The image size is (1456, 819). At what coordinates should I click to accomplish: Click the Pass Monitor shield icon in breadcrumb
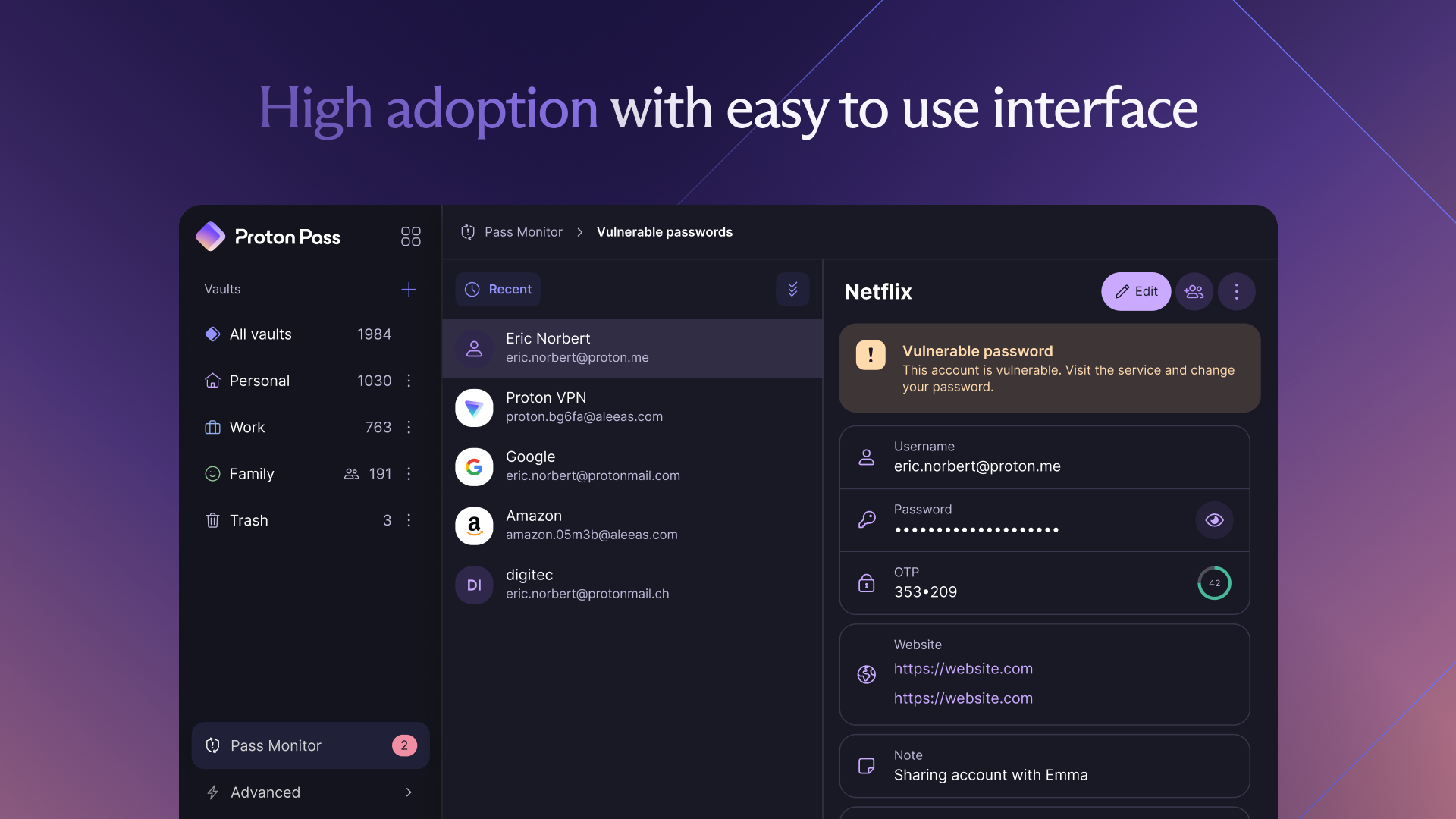(468, 232)
